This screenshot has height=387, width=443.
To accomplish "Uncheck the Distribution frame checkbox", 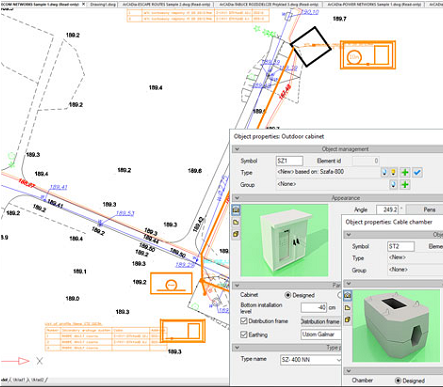I will [x=244, y=321].
